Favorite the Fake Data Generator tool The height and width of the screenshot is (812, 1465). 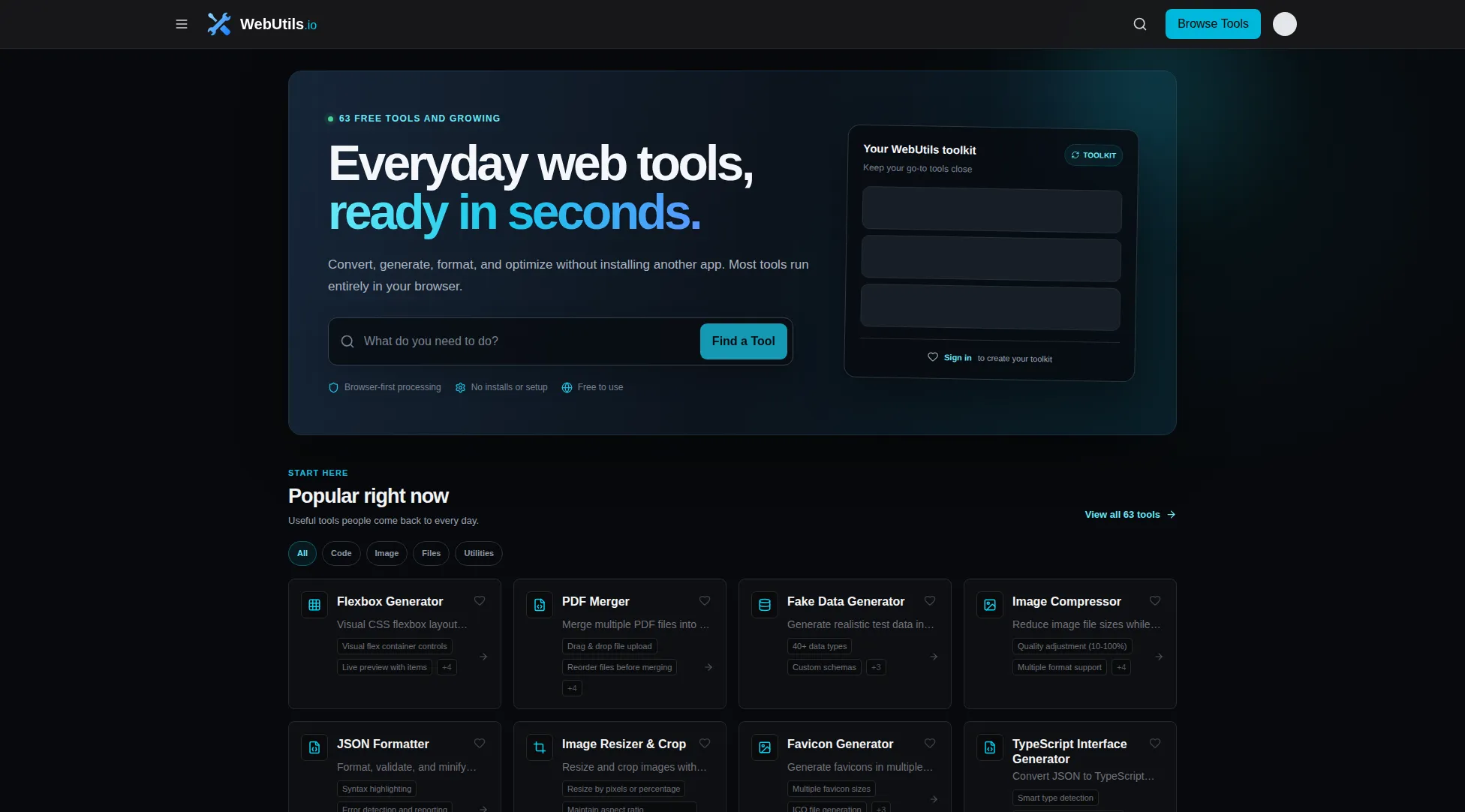pyautogui.click(x=930, y=600)
